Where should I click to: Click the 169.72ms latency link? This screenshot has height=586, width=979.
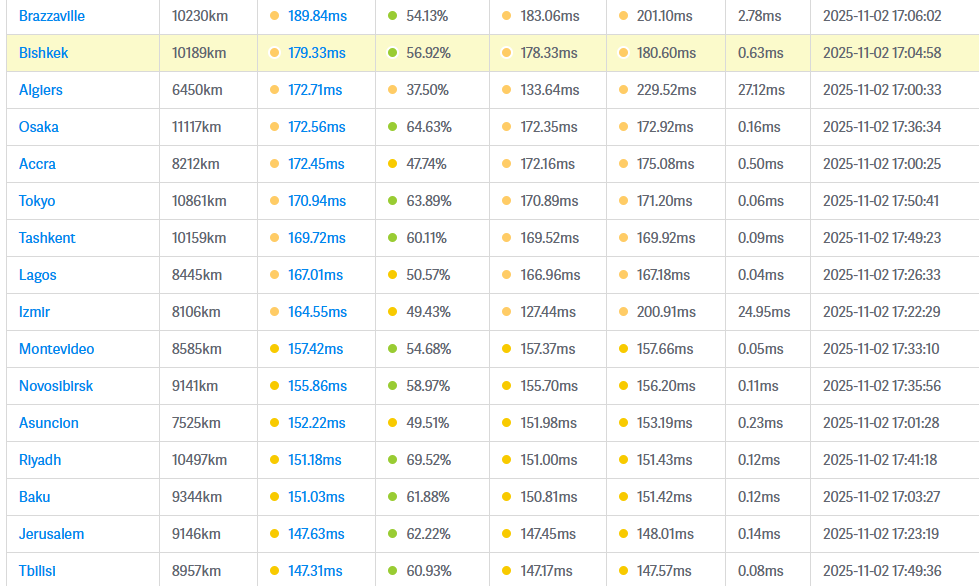point(317,238)
